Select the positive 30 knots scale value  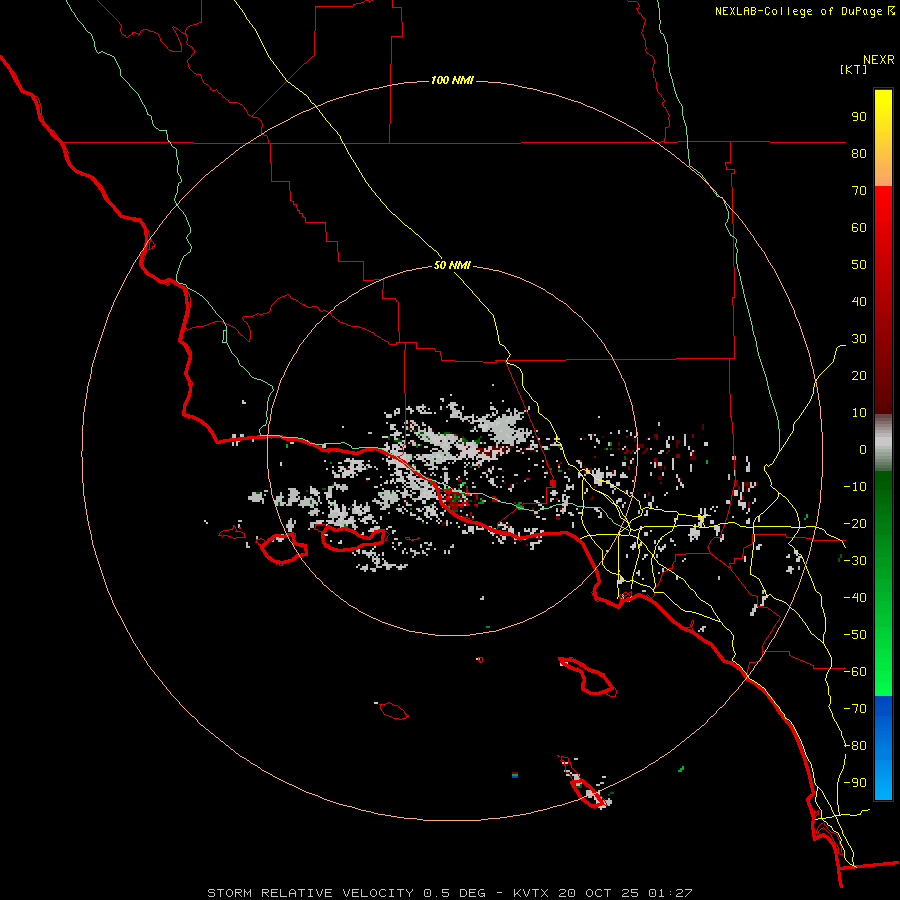(x=859, y=339)
